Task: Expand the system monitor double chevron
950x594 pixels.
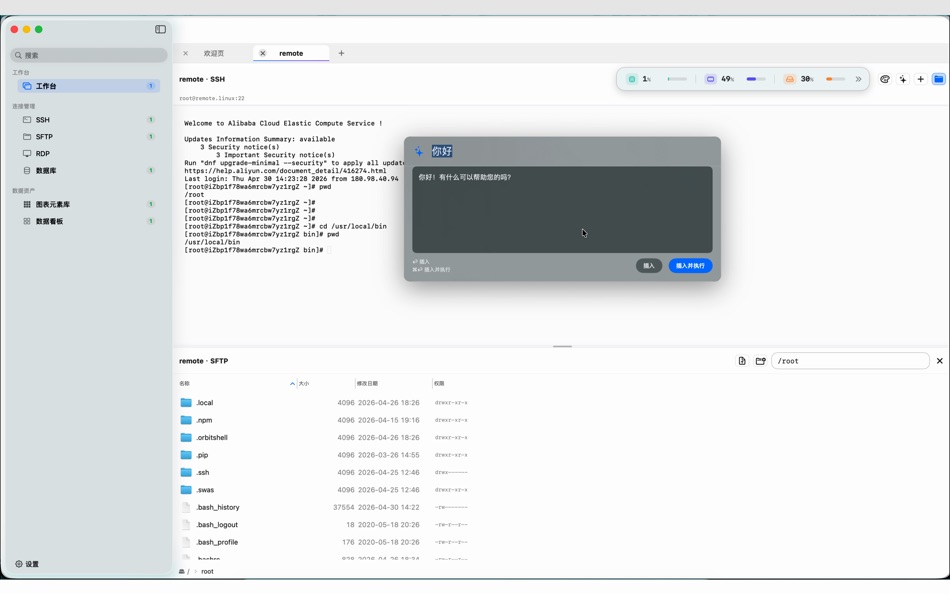Action: click(x=859, y=79)
